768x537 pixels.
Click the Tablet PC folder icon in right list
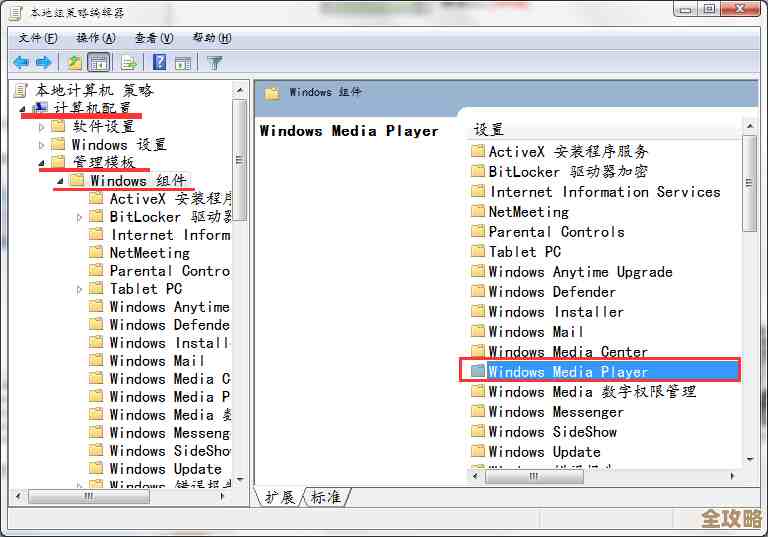click(478, 251)
